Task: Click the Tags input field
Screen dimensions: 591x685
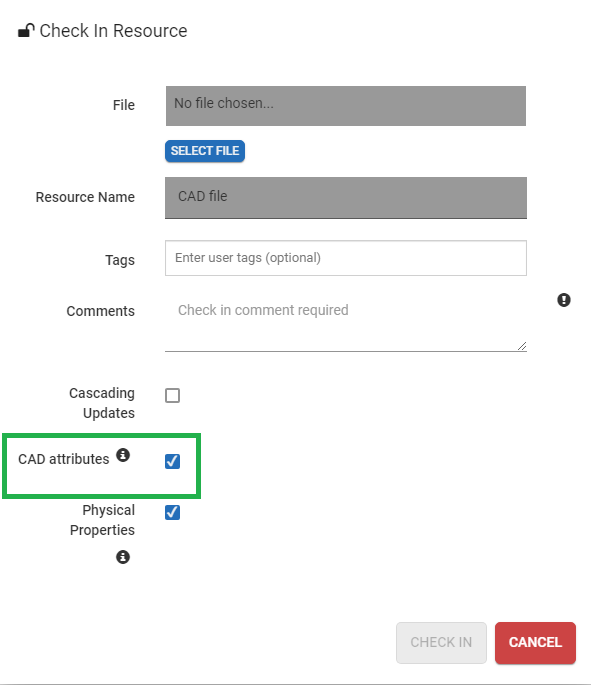Action: [346, 258]
